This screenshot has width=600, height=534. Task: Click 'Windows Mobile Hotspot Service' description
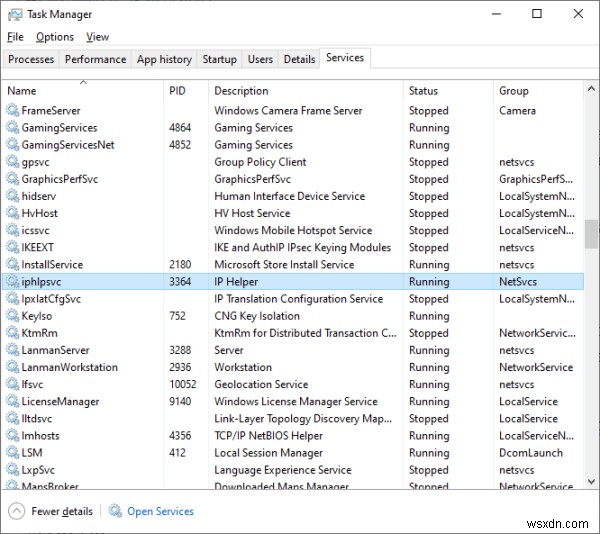[x=293, y=230]
